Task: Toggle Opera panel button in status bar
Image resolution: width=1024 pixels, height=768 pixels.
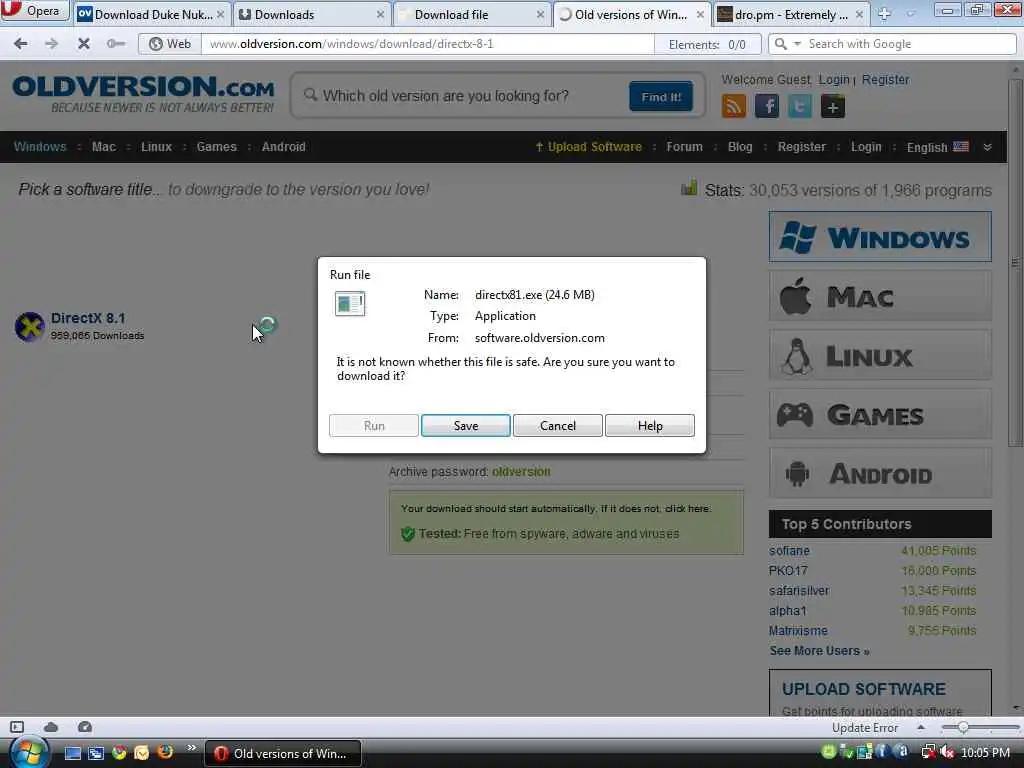Action: tap(17, 727)
